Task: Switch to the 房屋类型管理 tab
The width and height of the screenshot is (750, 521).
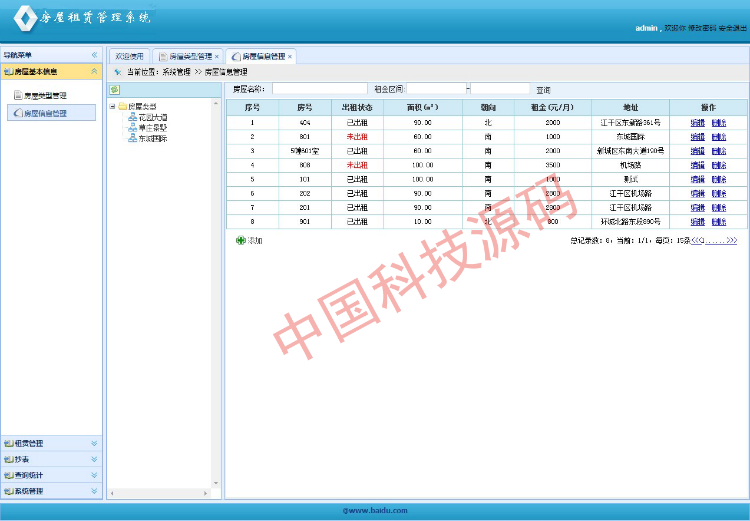Action: 187,56
